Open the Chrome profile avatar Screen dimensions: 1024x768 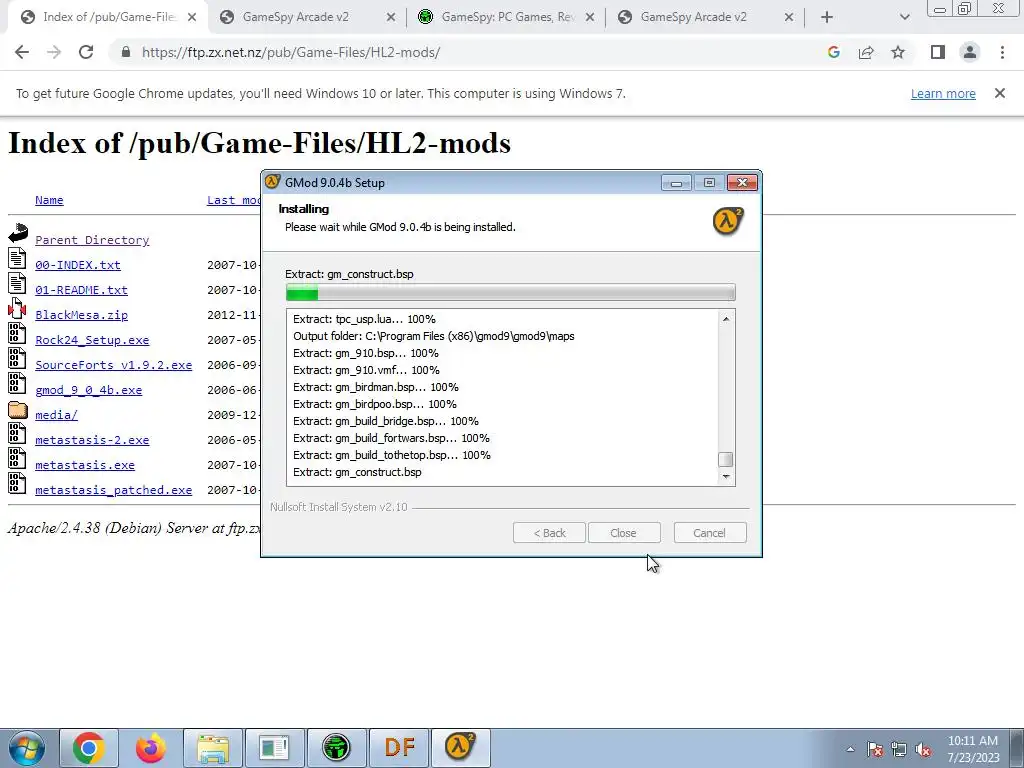coord(970,52)
